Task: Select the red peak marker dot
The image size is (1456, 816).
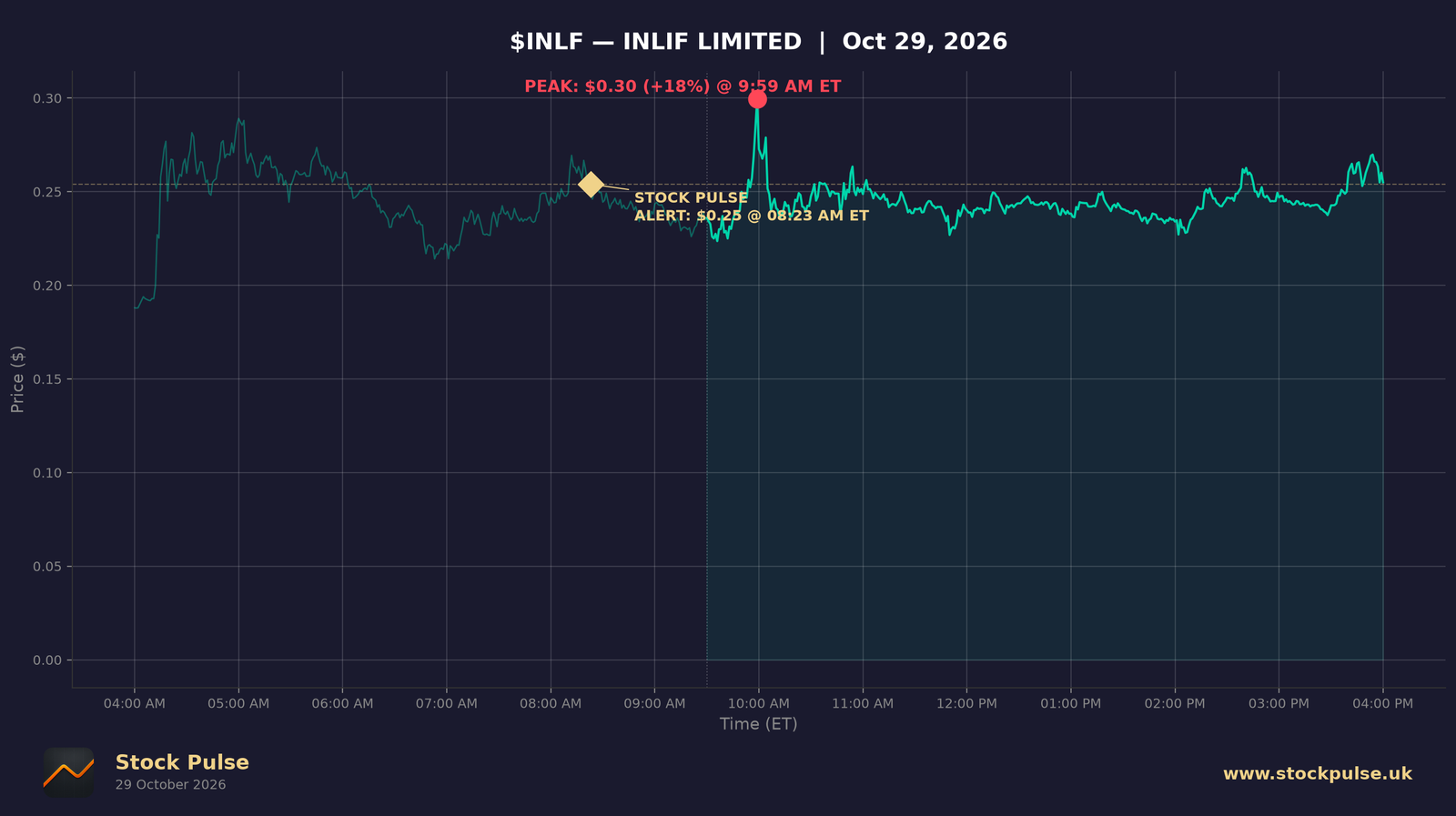Action: pyautogui.click(x=757, y=99)
